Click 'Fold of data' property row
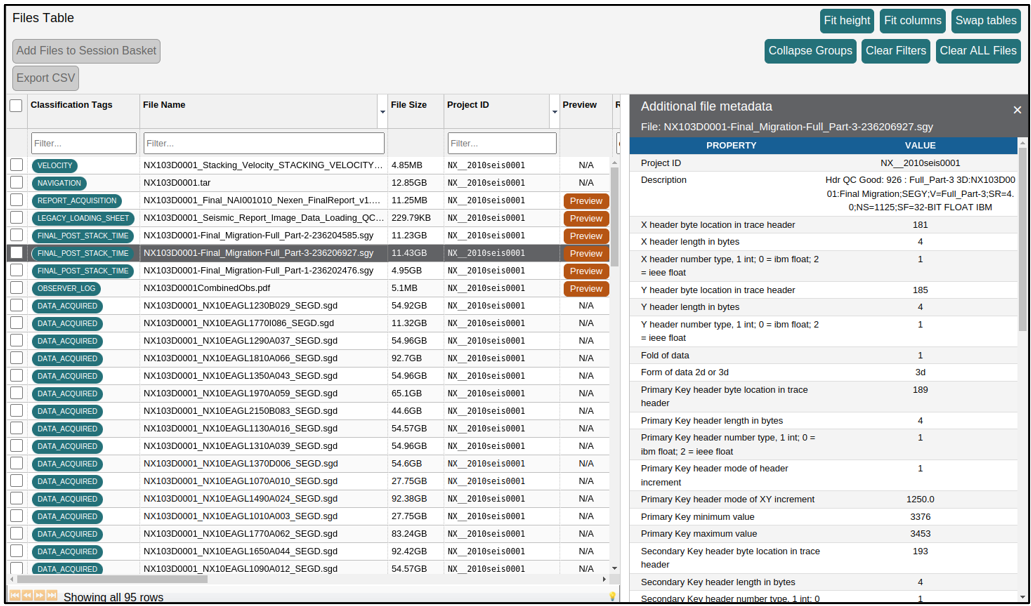The image size is (1031, 606). (823, 355)
